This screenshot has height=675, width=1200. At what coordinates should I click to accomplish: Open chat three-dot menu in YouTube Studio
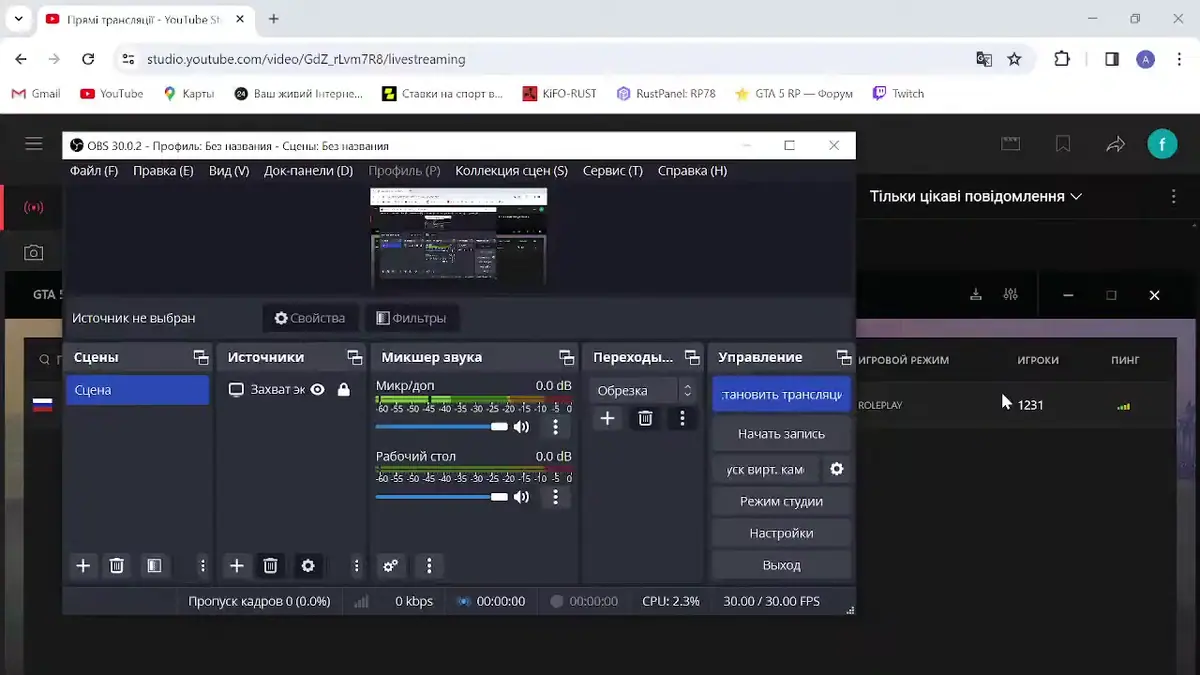point(1174,196)
